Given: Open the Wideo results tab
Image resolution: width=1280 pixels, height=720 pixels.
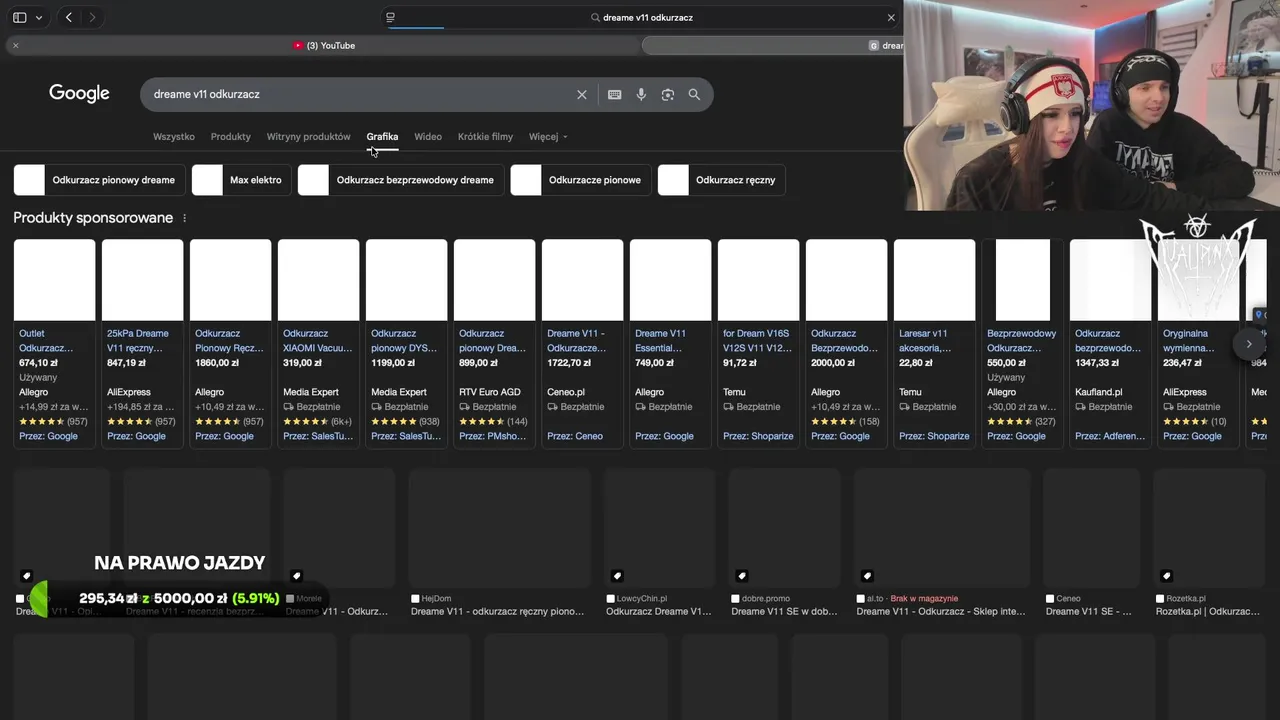Looking at the screenshot, I should (428, 137).
